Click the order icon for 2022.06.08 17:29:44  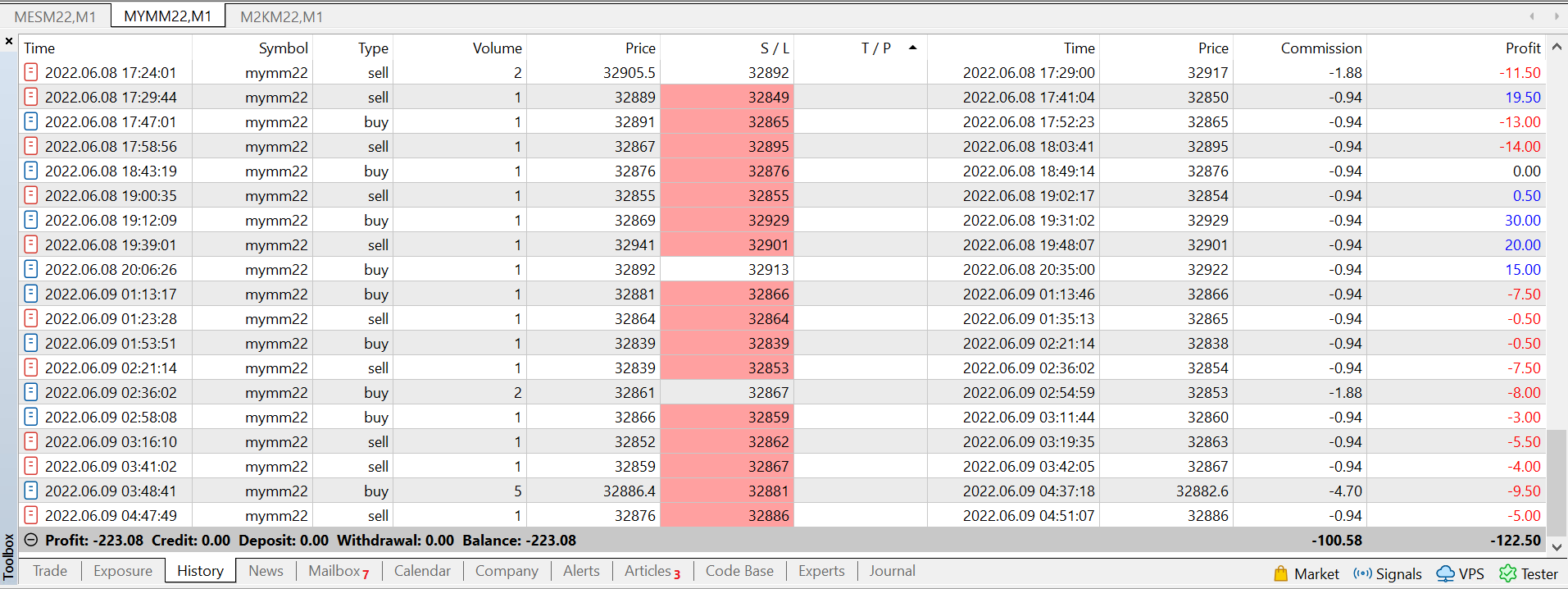[x=31, y=97]
